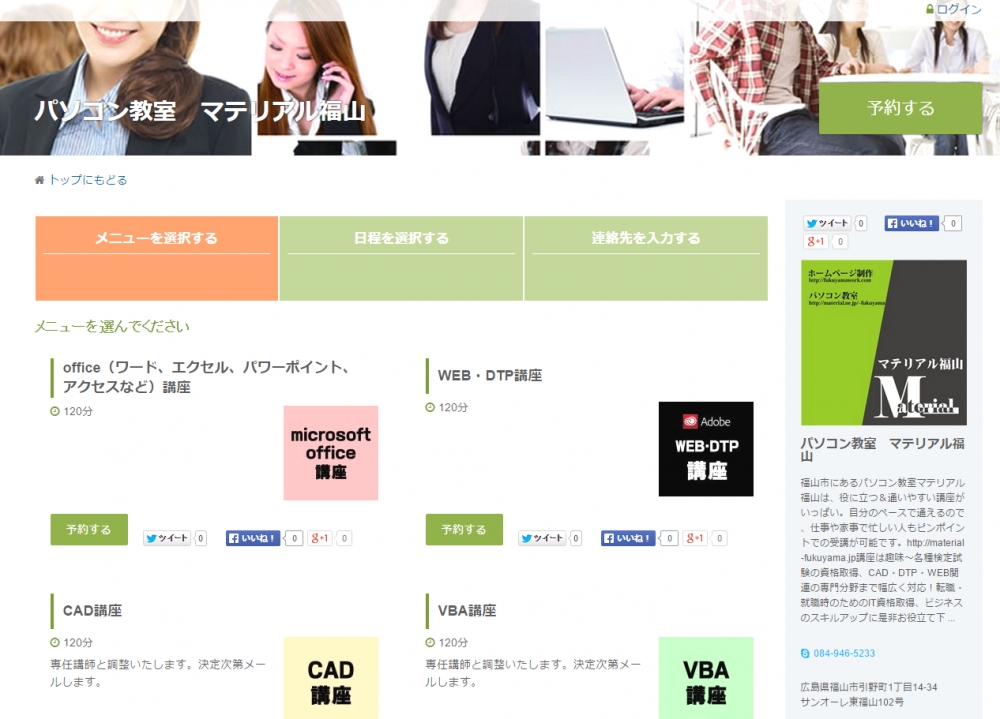Click the Google +1 button in sidebar
Screen dimensions: 1000x719
816,242
